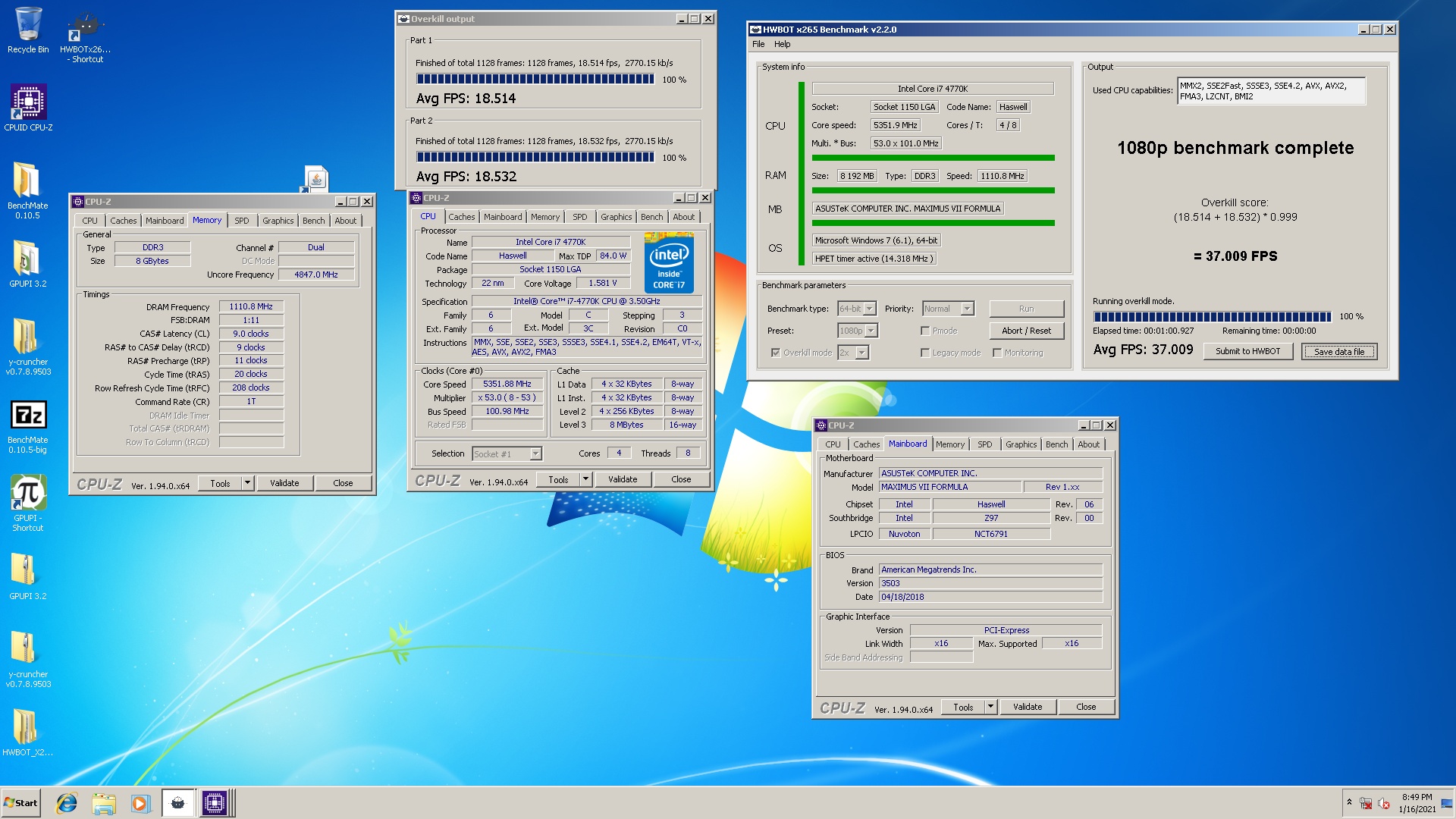The image size is (1456, 819).
Task: Switch to the CPU-Z taskbar button
Action: point(215,803)
